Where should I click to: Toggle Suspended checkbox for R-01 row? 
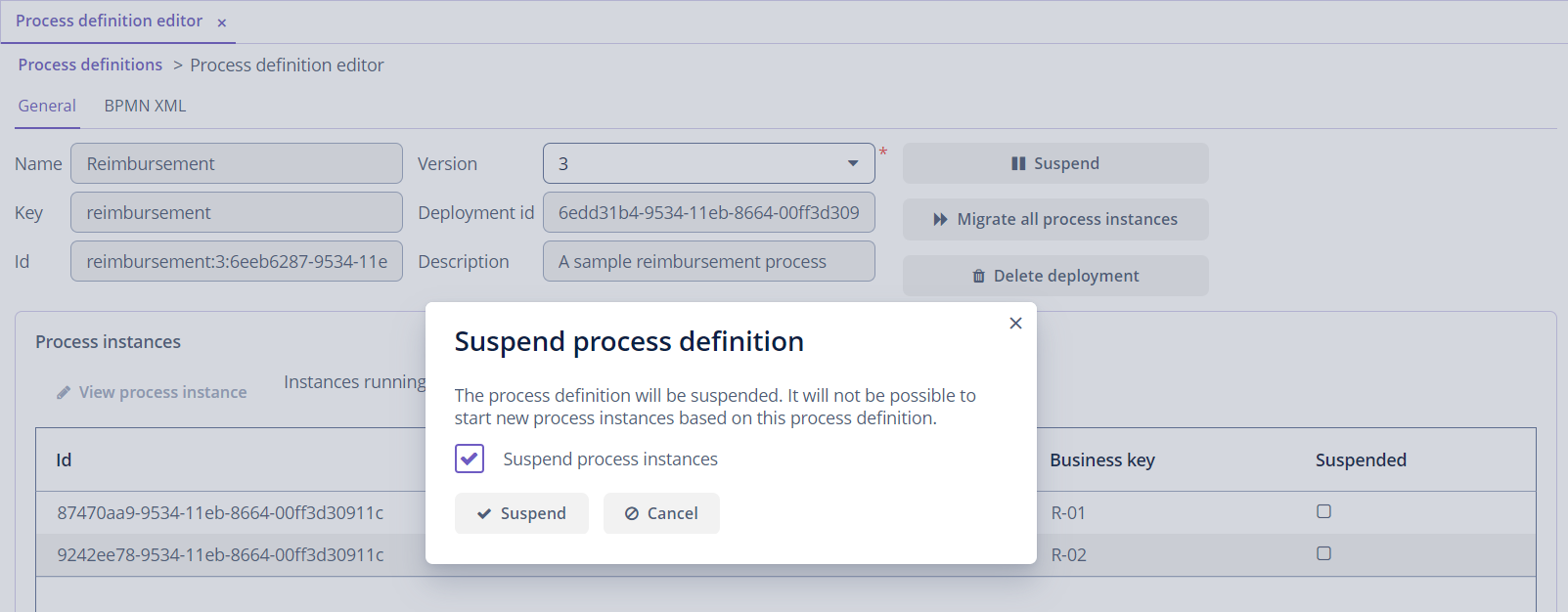tap(1323, 511)
